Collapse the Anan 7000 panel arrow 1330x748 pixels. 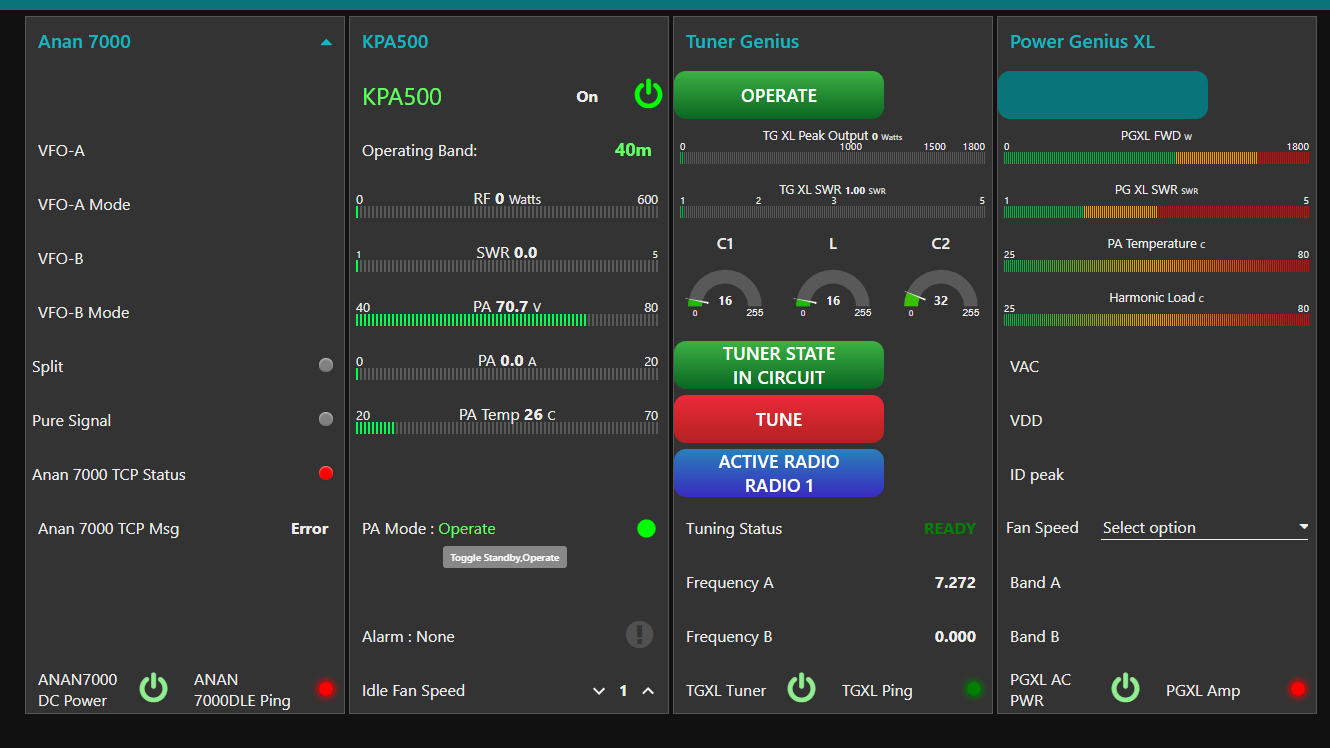tap(326, 42)
